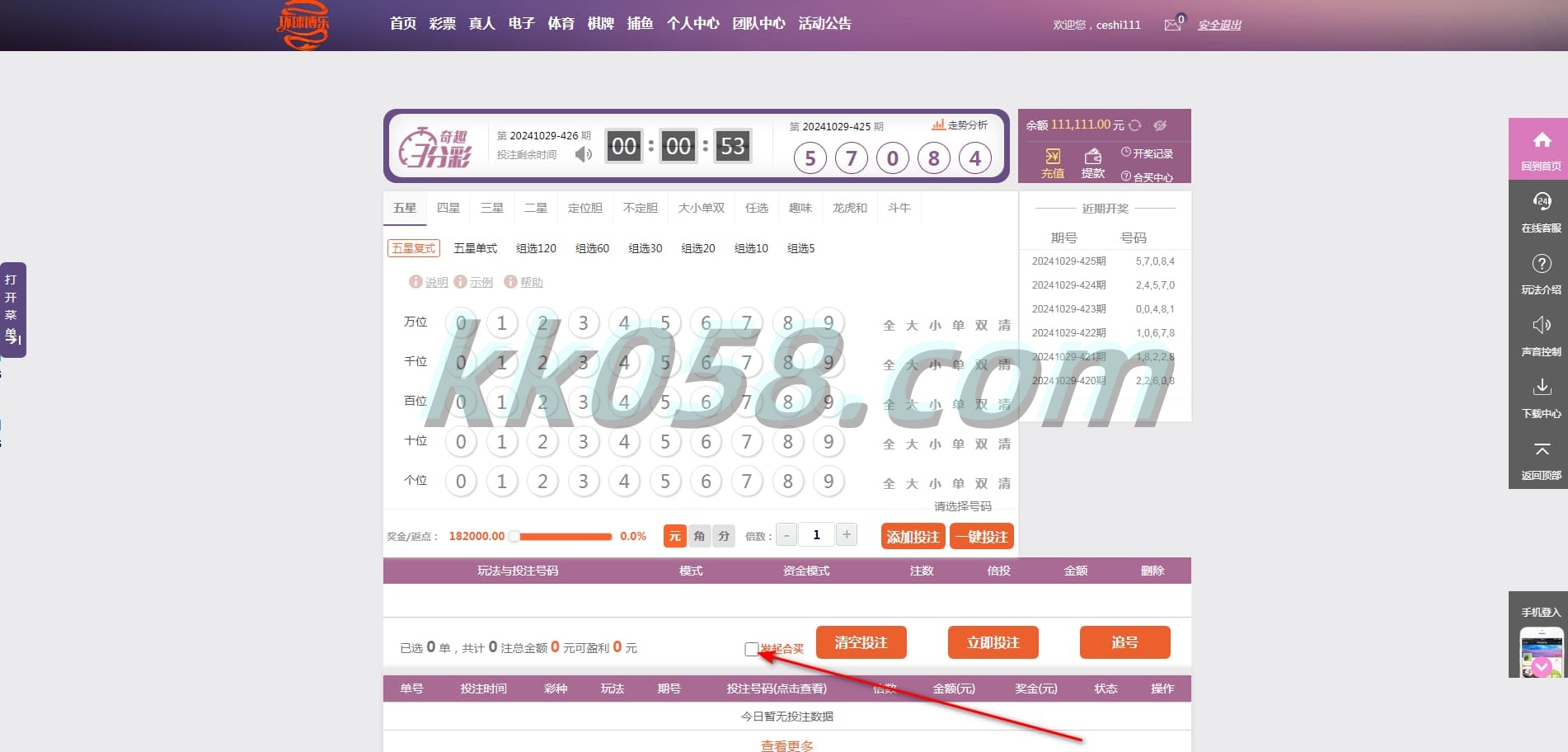Expand the 打开菜单 side tab

12,309
